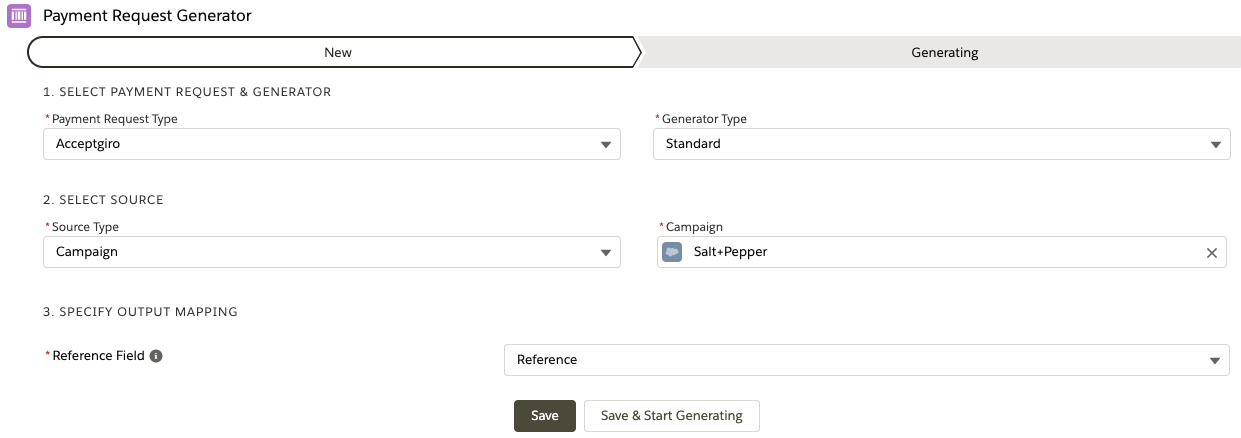Click the Specify Output Mapping section heading

tap(140, 312)
